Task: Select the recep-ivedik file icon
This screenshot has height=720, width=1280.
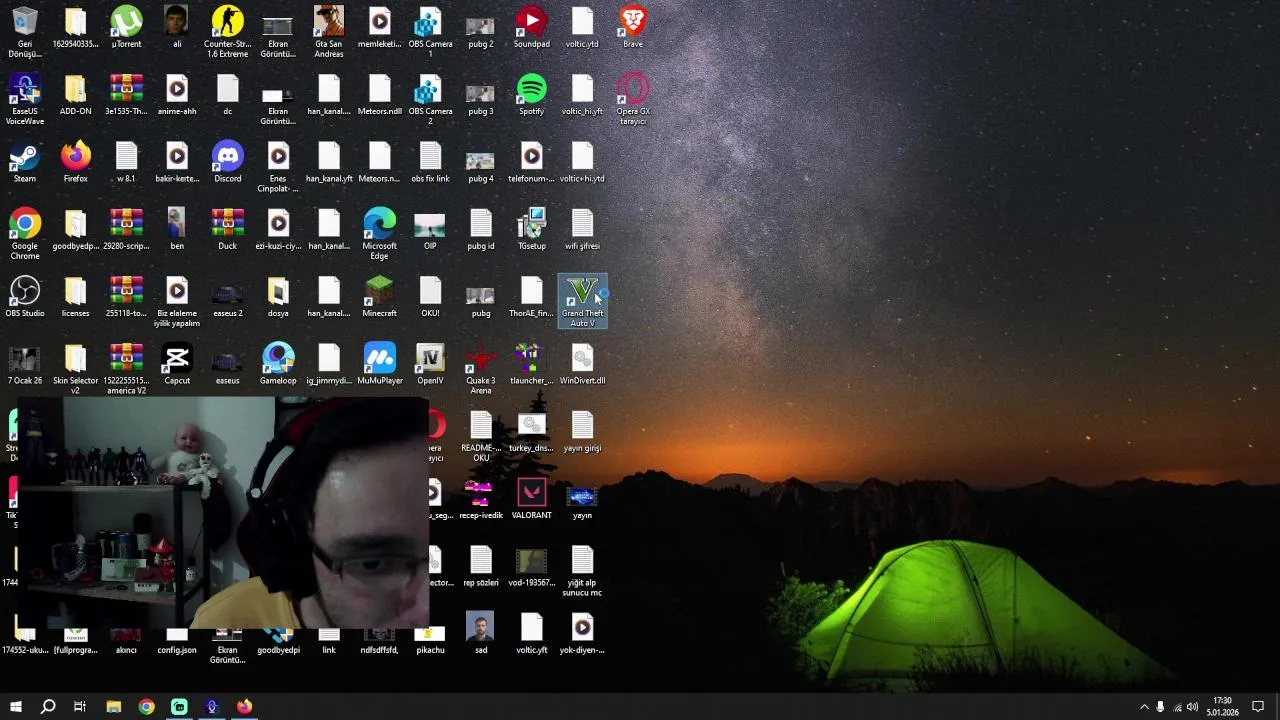Action: [481, 498]
